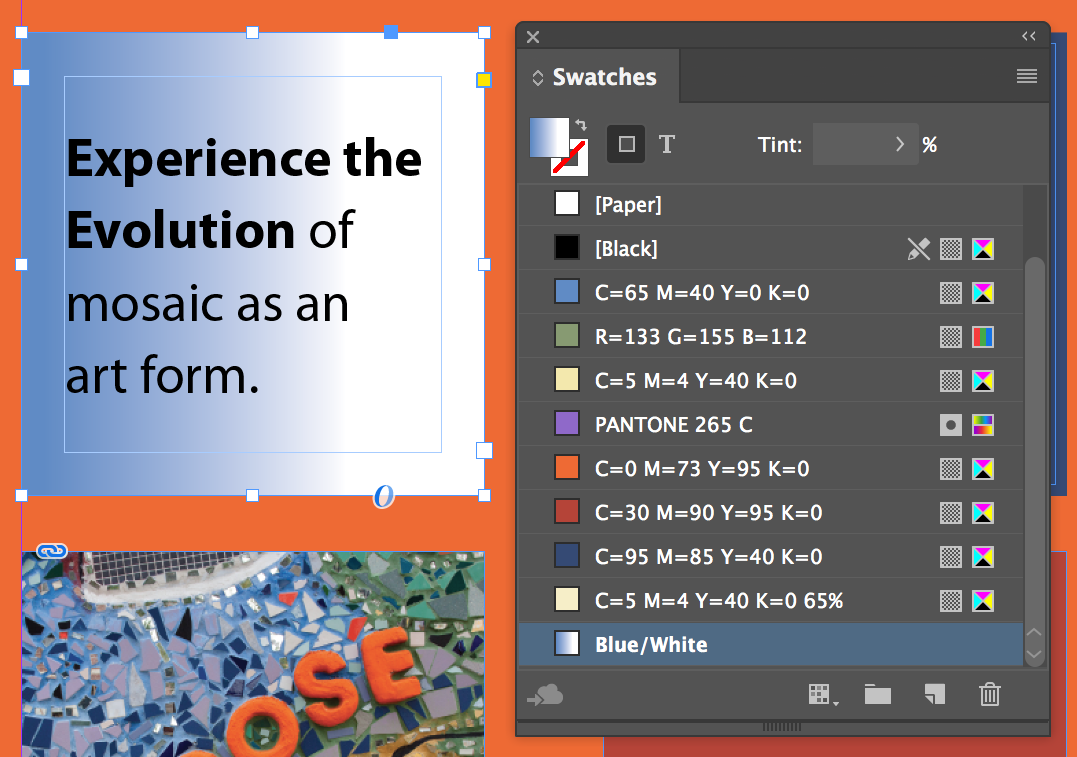The image size is (1077, 757).
Task: Click the swap fill and stroke arrow
Action: click(x=581, y=125)
